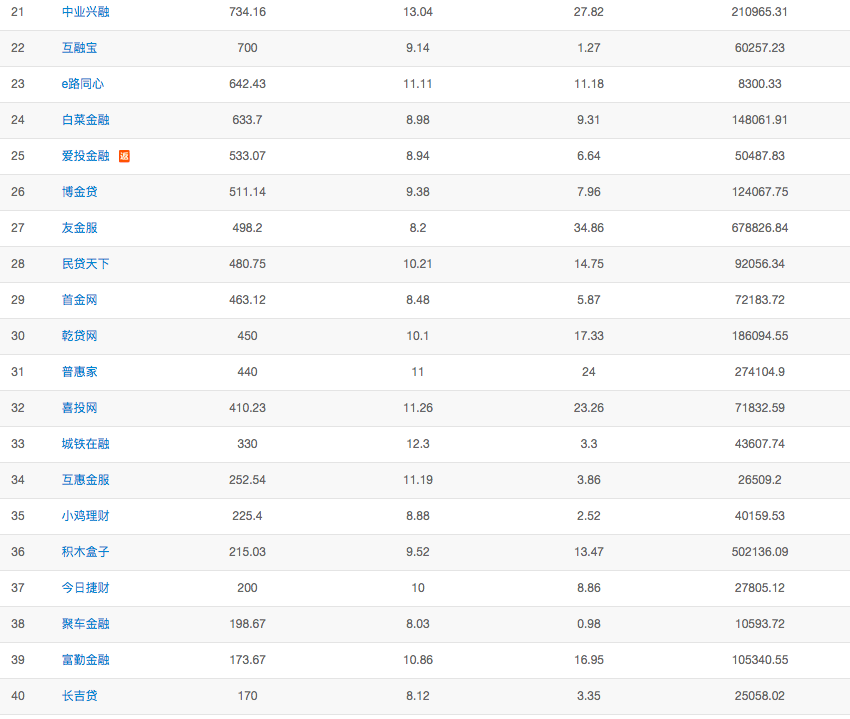850x719 pixels.
Task: Select the 480.75 value for 民贷天下
Action: pyautogui.click(x=247, y=264)
